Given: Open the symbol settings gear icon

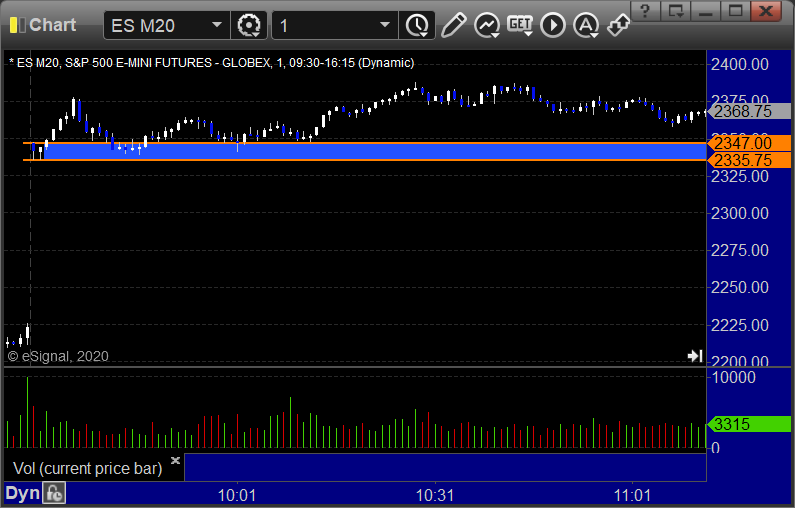Looking at the screenshot, I should [x=248, y=25].
